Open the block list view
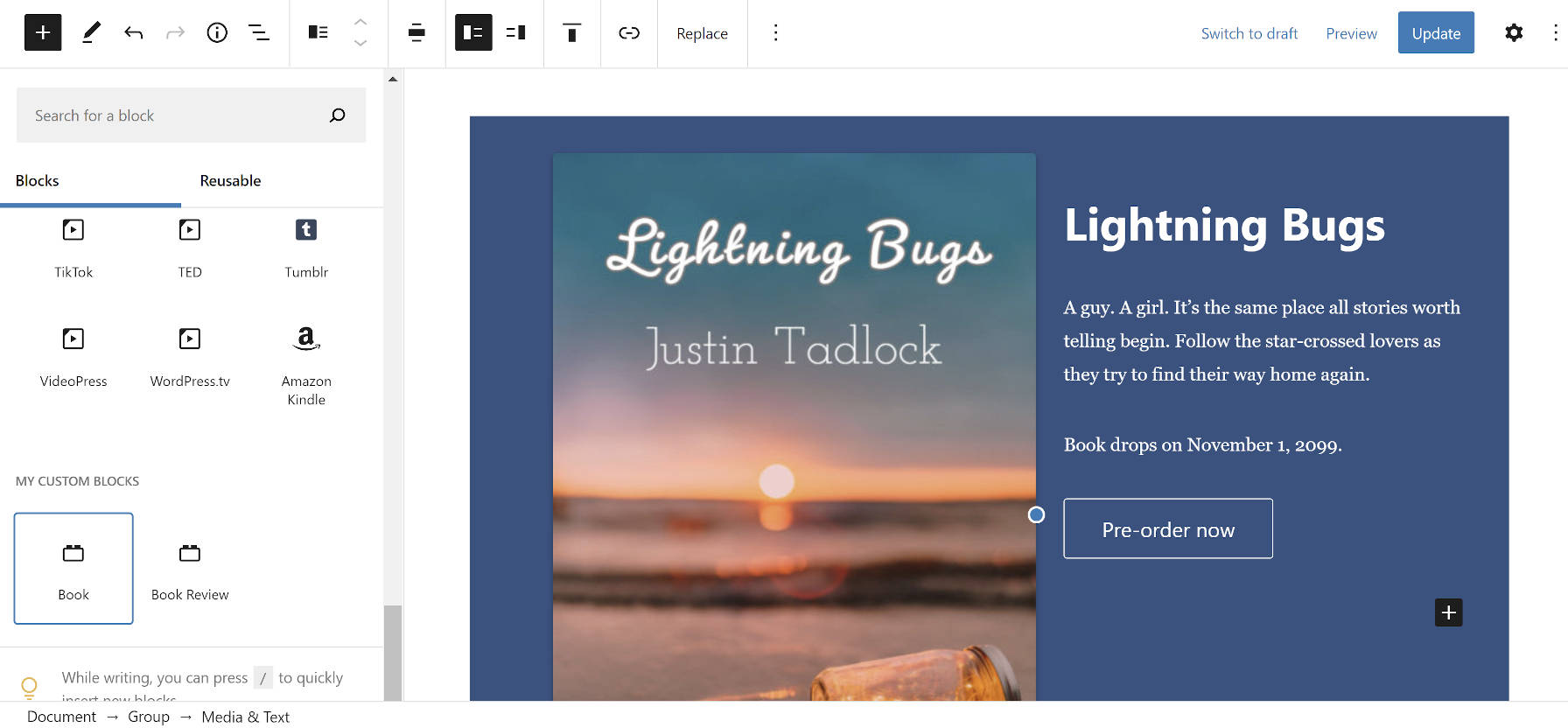The width and height of the screenshot is (1568, 728). pos(259,33)
